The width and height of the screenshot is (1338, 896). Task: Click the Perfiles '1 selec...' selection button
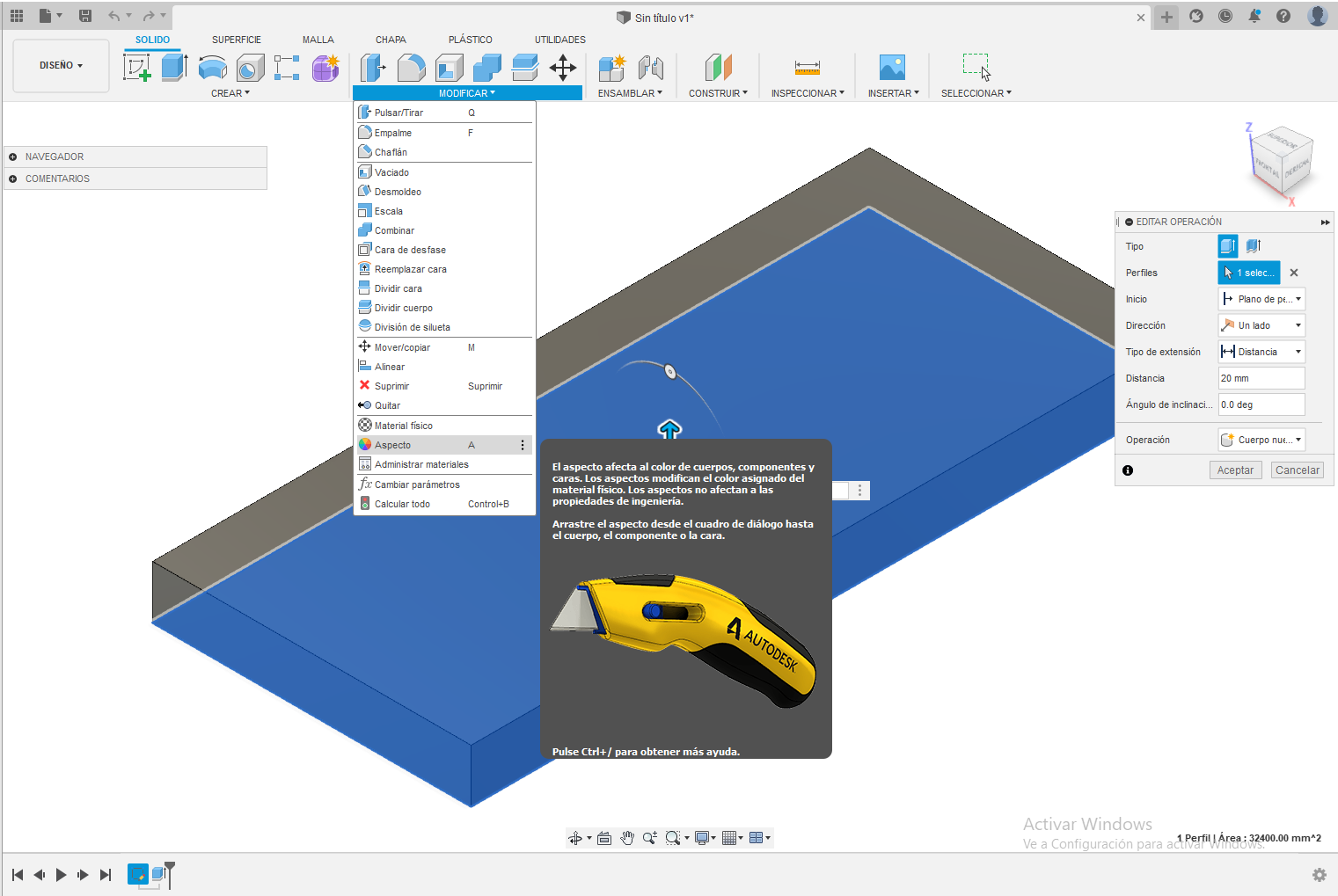1249,273
